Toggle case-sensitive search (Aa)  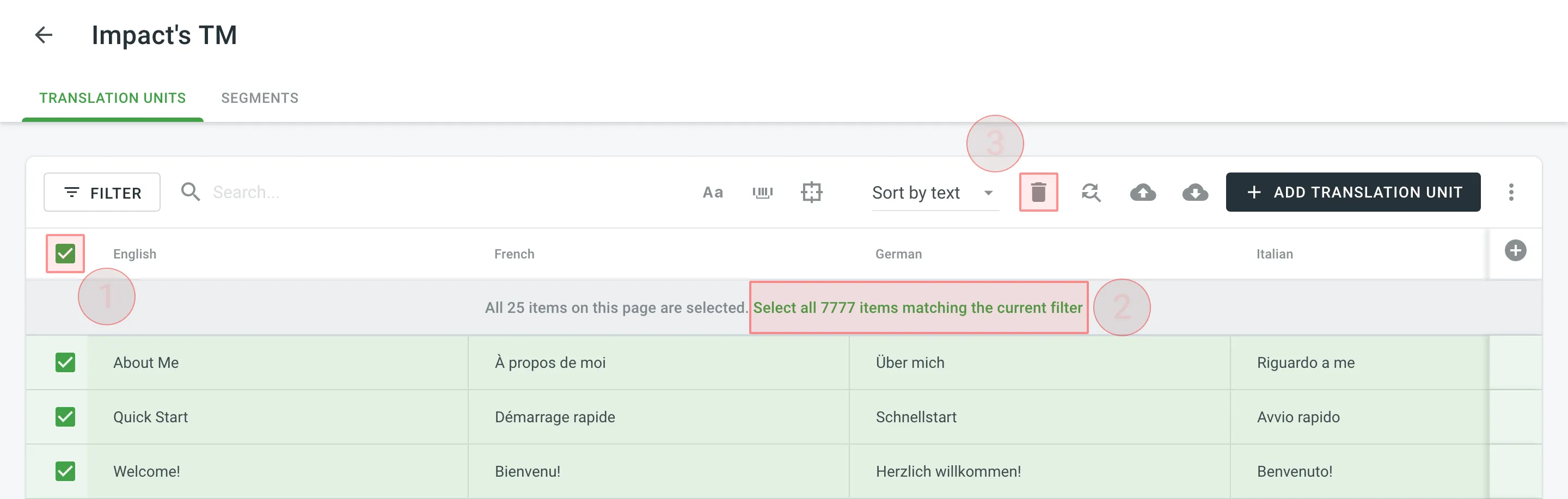point(713,192)
